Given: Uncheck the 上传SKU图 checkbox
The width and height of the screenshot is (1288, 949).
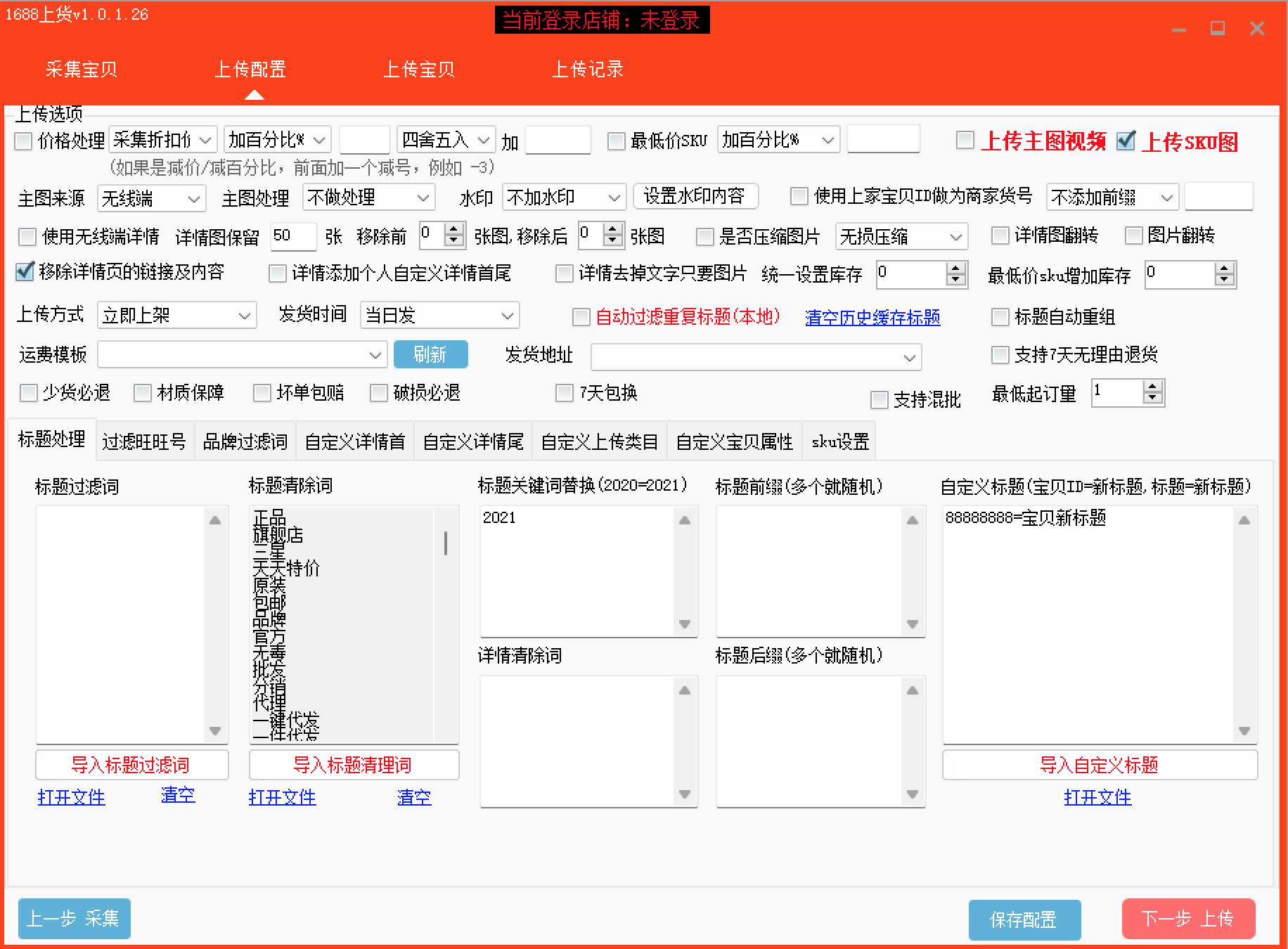Looking at the screenshot, I should coord(1126,140).
